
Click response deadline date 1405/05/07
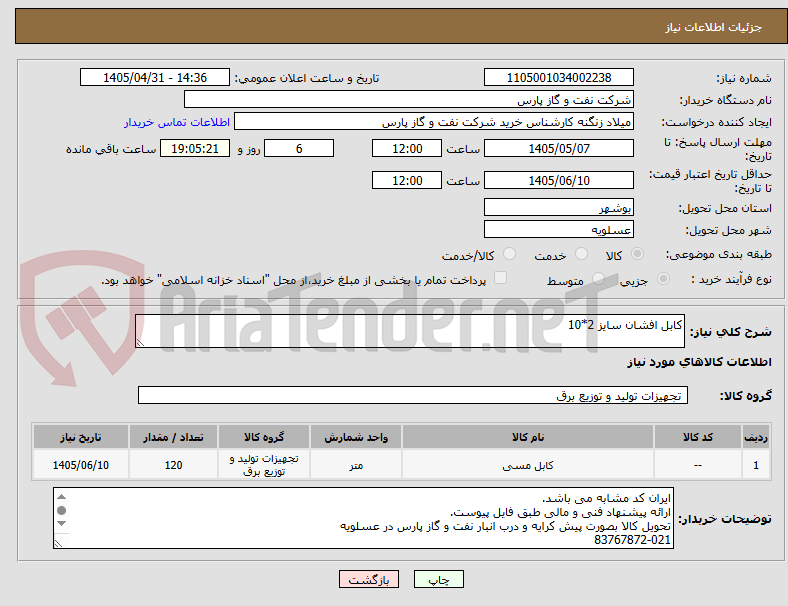[559, 148]
